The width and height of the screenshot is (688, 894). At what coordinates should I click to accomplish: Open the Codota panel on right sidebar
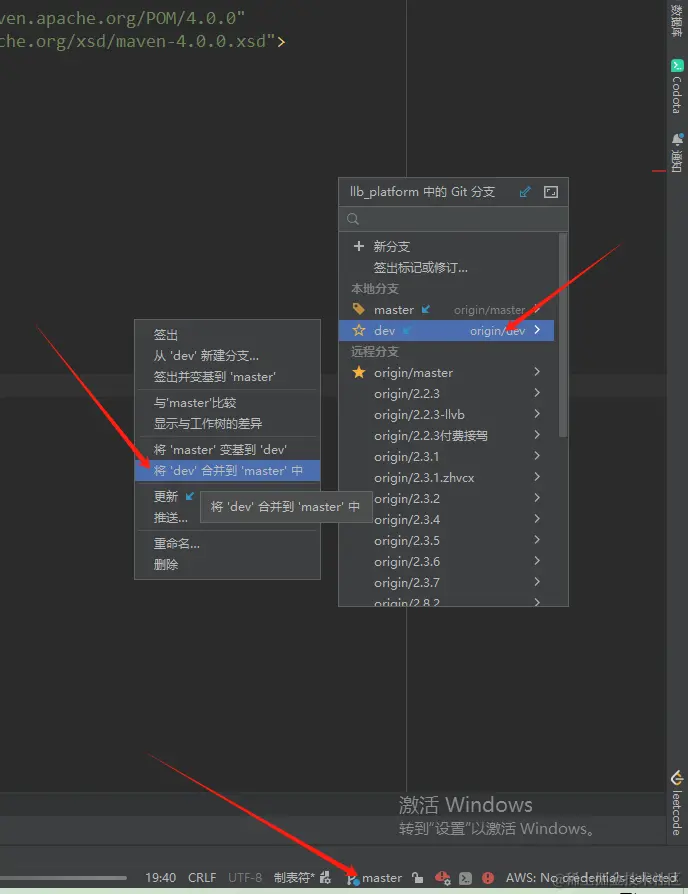click(x=677, y=87)
